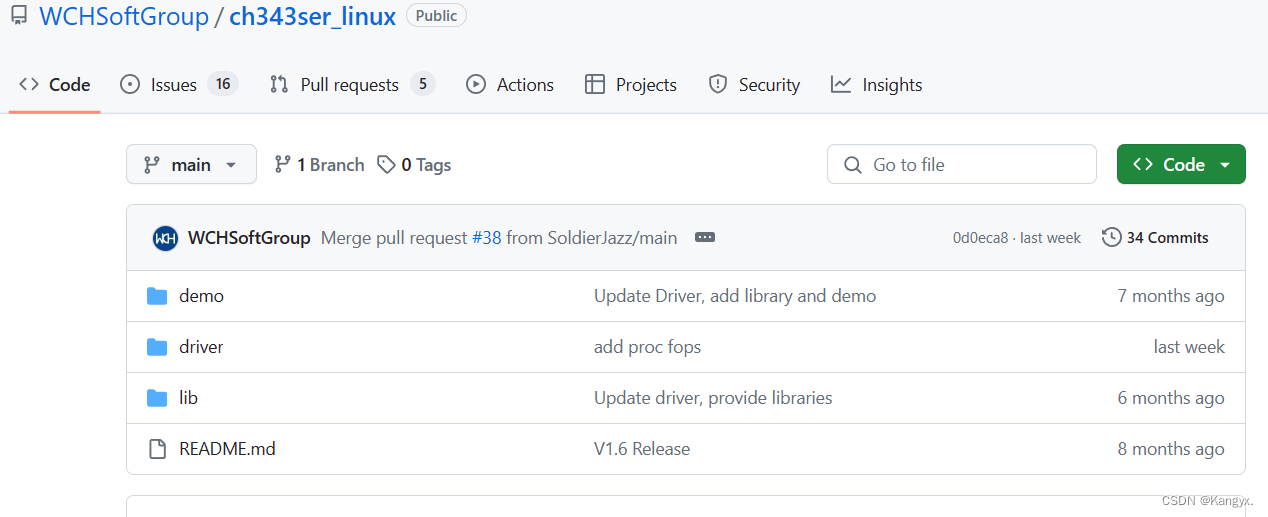Image resolution: width=1268 pixels, height=517 pixels.
Task: Open pull request #38 link
Action: 487,238
